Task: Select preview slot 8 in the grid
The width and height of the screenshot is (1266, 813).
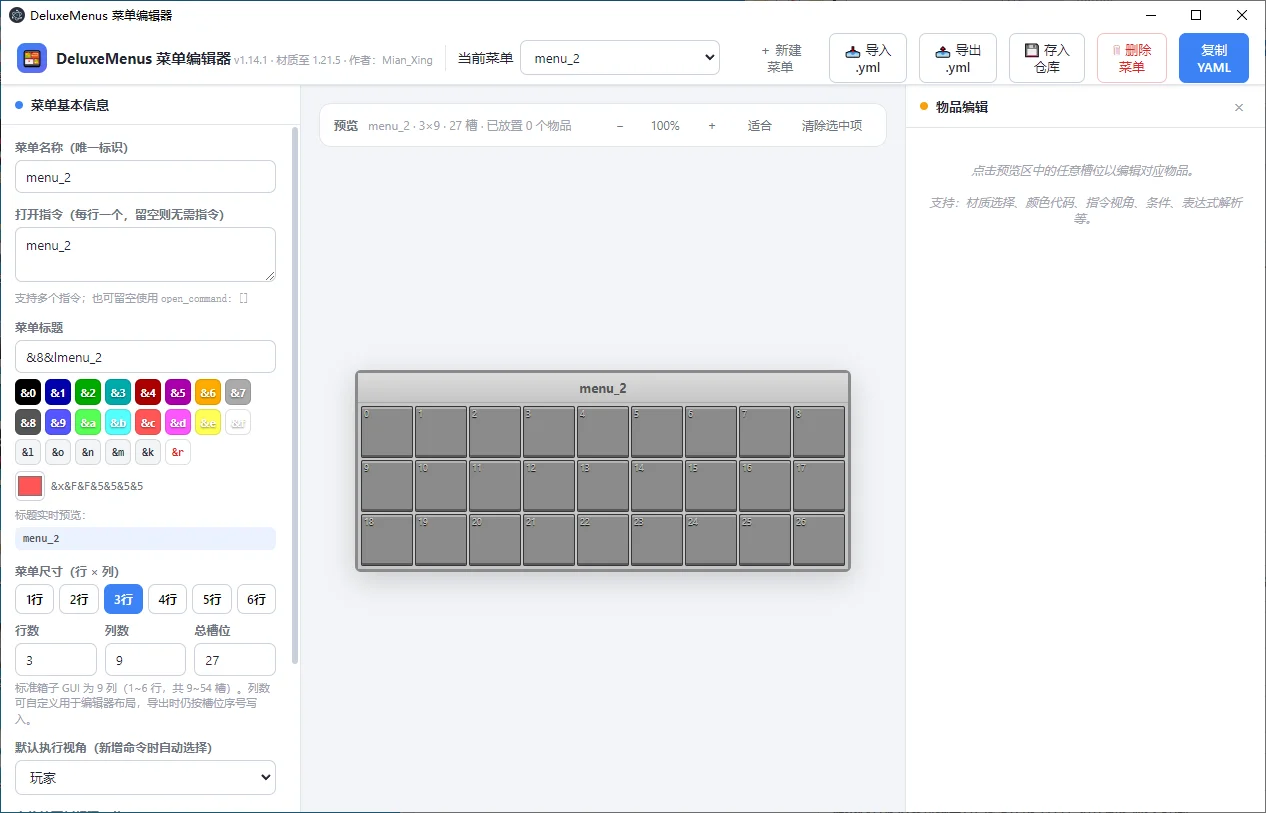Action: (819, 431)
